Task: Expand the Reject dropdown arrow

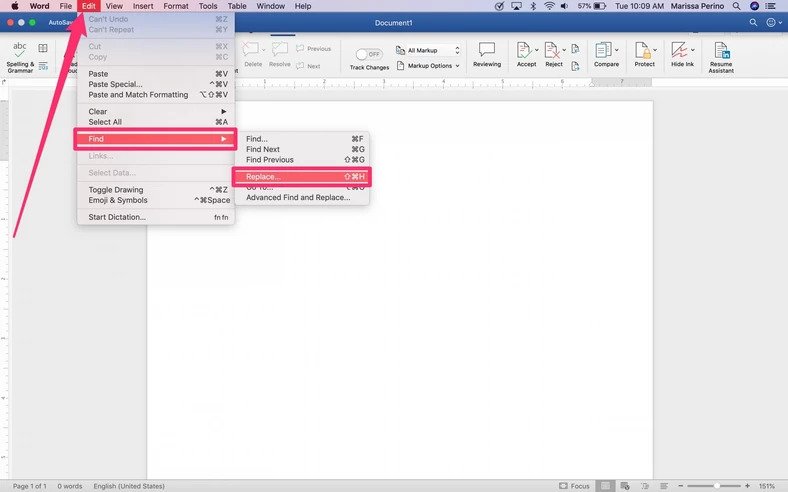Action: point(564,50)
